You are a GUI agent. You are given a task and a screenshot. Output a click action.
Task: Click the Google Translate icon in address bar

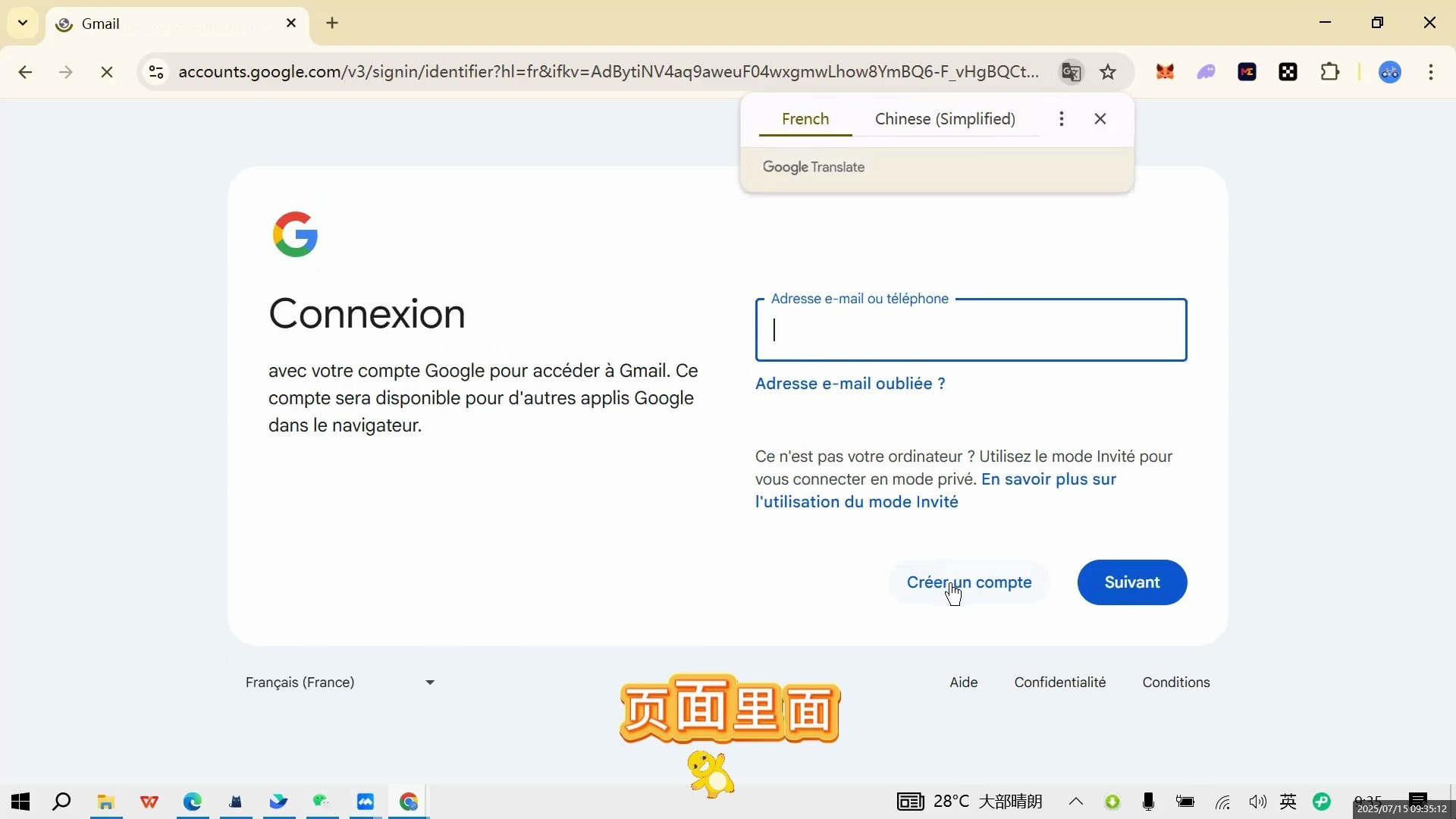pos(1071,72)
